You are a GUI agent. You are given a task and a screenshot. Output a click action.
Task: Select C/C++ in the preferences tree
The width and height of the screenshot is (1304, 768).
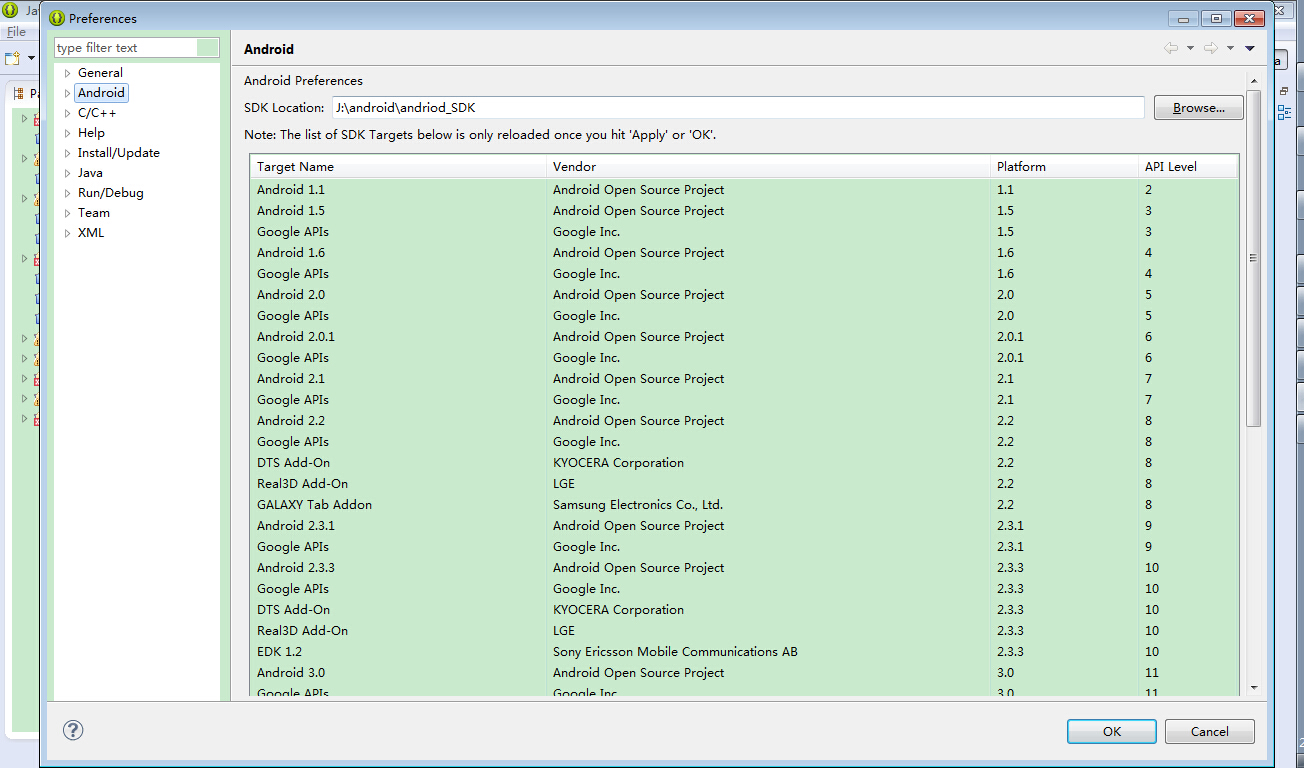tap(97, 113)
